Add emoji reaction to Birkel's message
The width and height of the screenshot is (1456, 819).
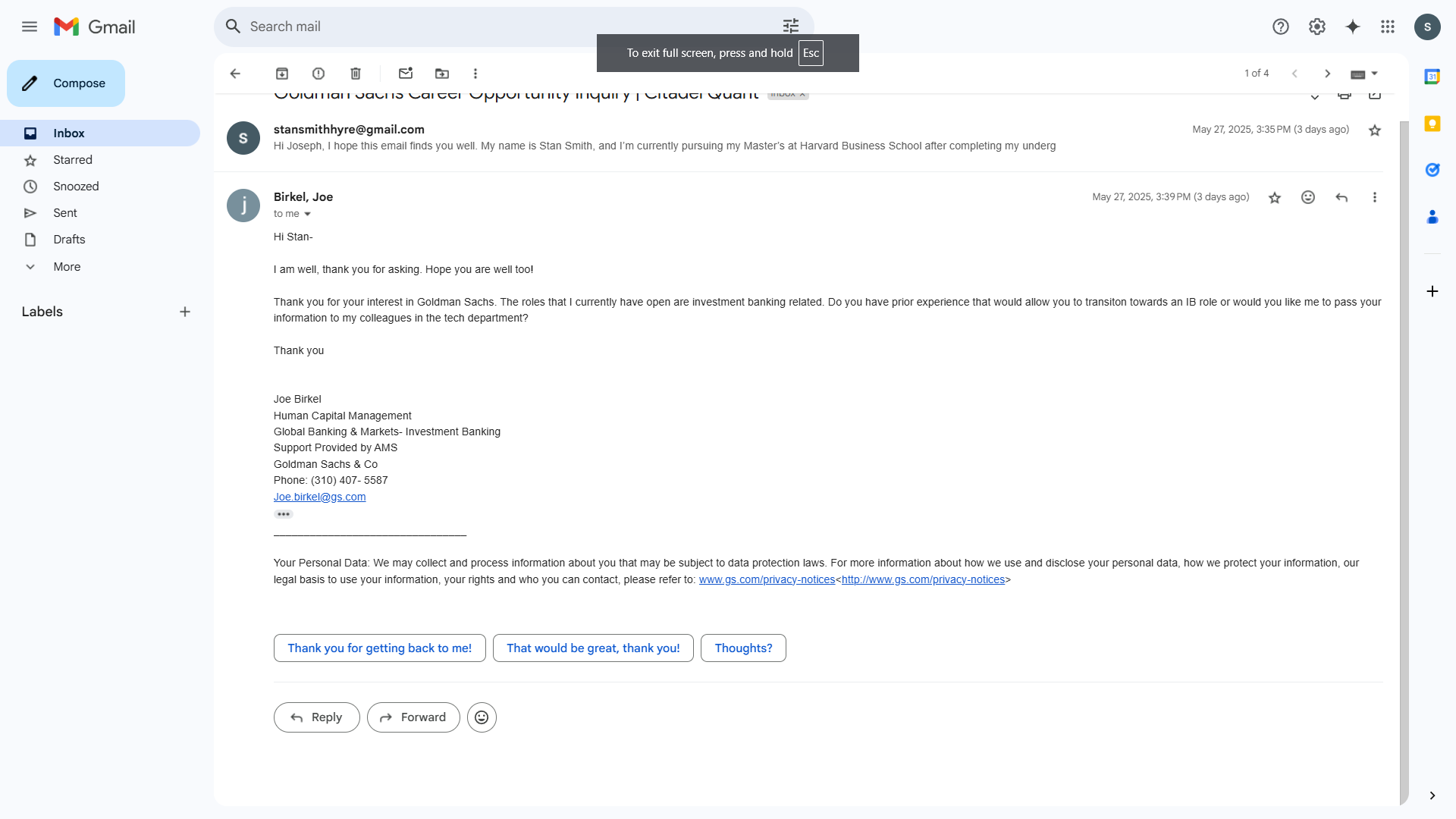pos(1308,197)
